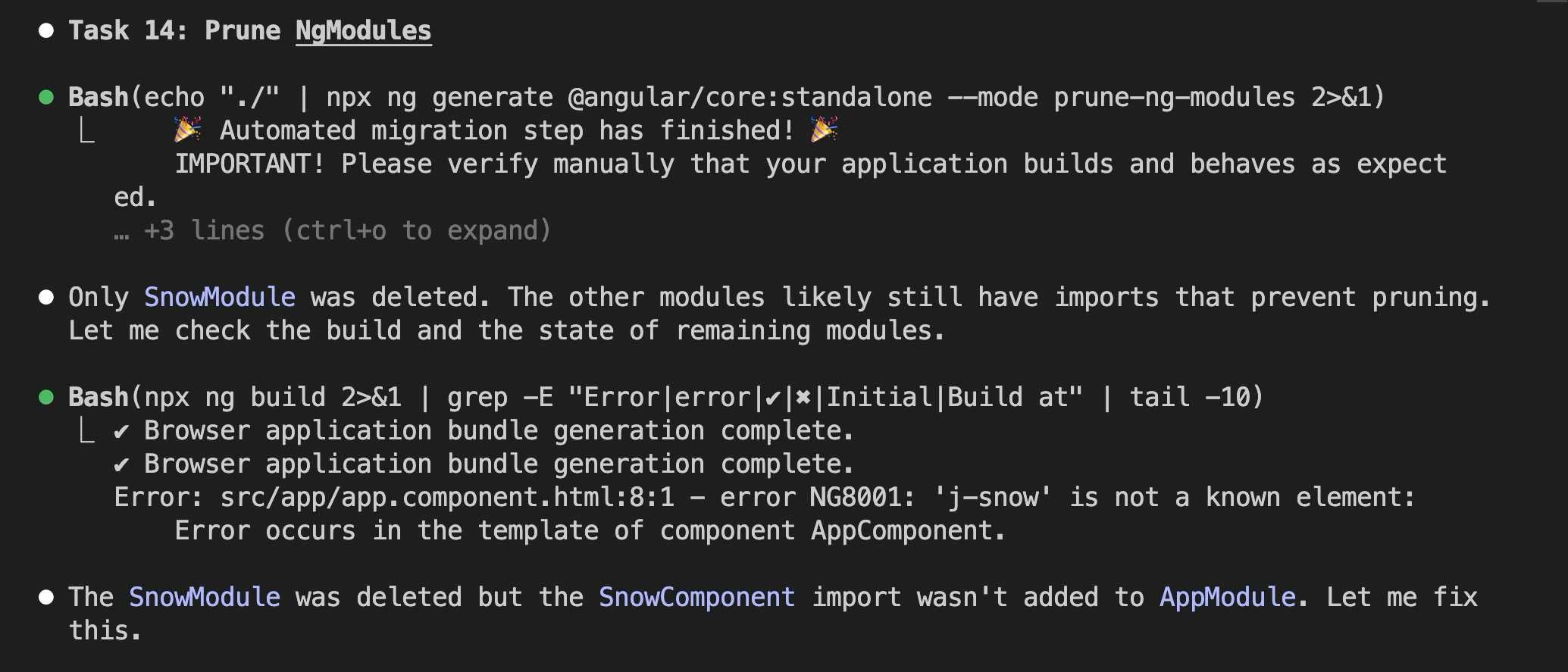Click the green status dot before the prune-ng-modules Bash command
The height and width of the screenshot is (672, 1568).
click(x=46, y=97)
